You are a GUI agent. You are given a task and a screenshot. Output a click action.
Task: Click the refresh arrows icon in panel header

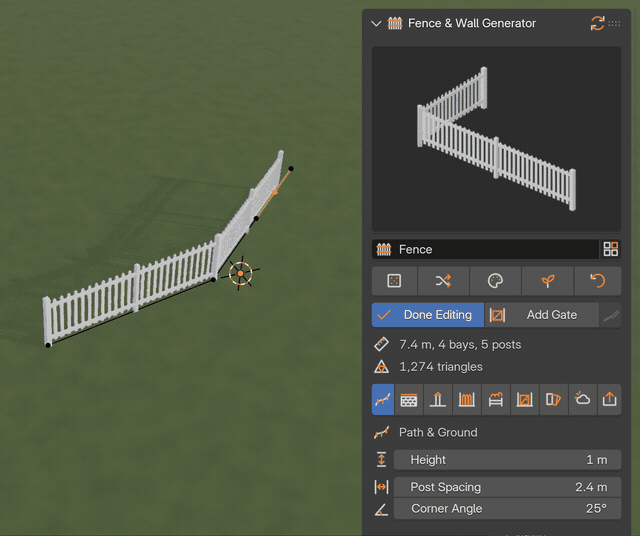(x=597, y=23)
